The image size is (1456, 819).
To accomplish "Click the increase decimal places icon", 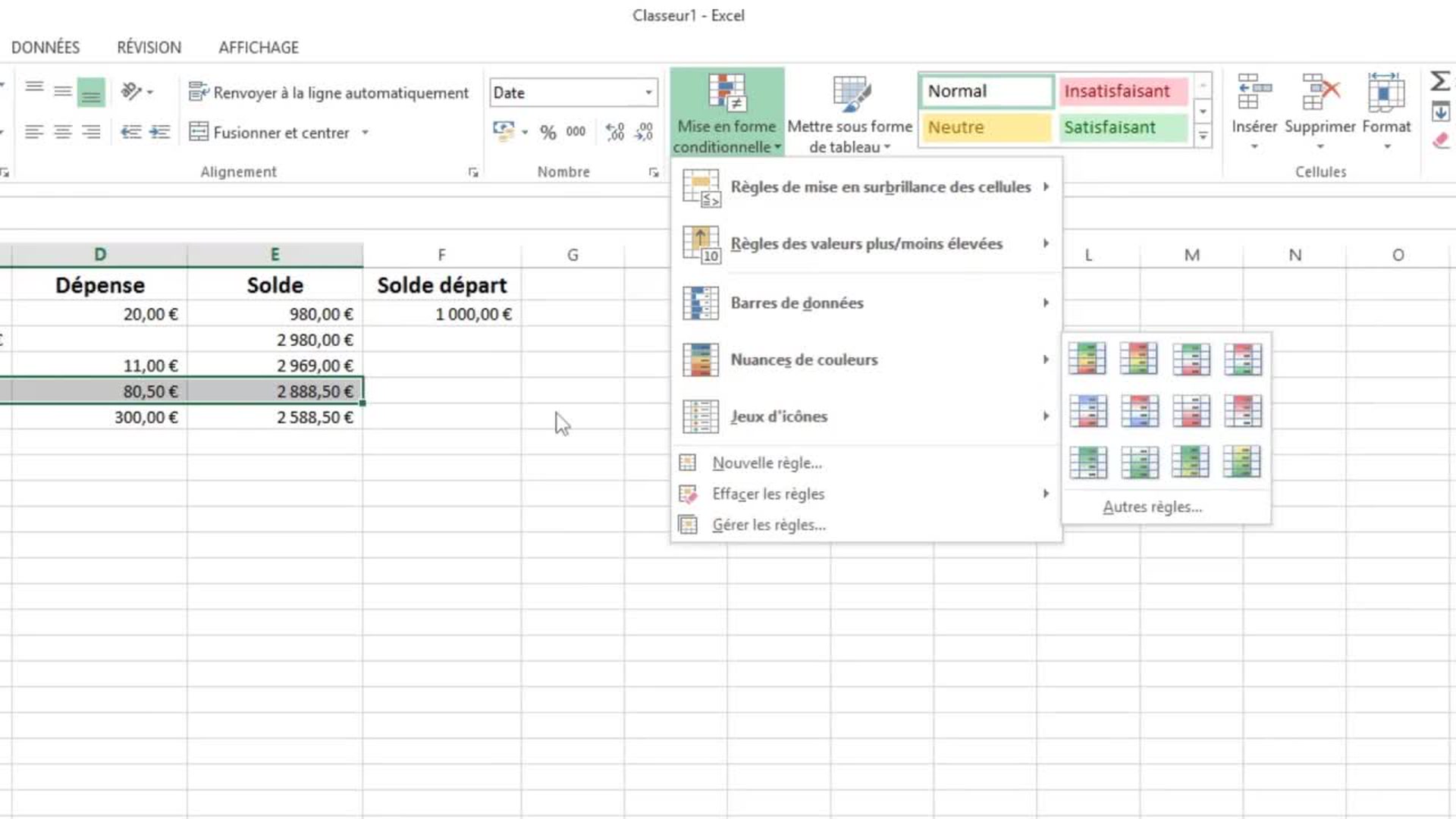I will pyautogui.click(x=615, y=133).
